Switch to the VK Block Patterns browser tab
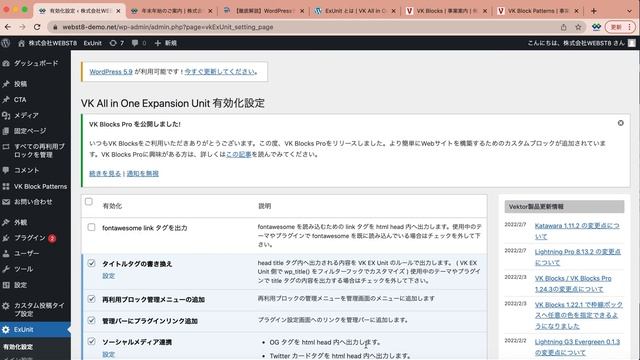 click(539, 11)
